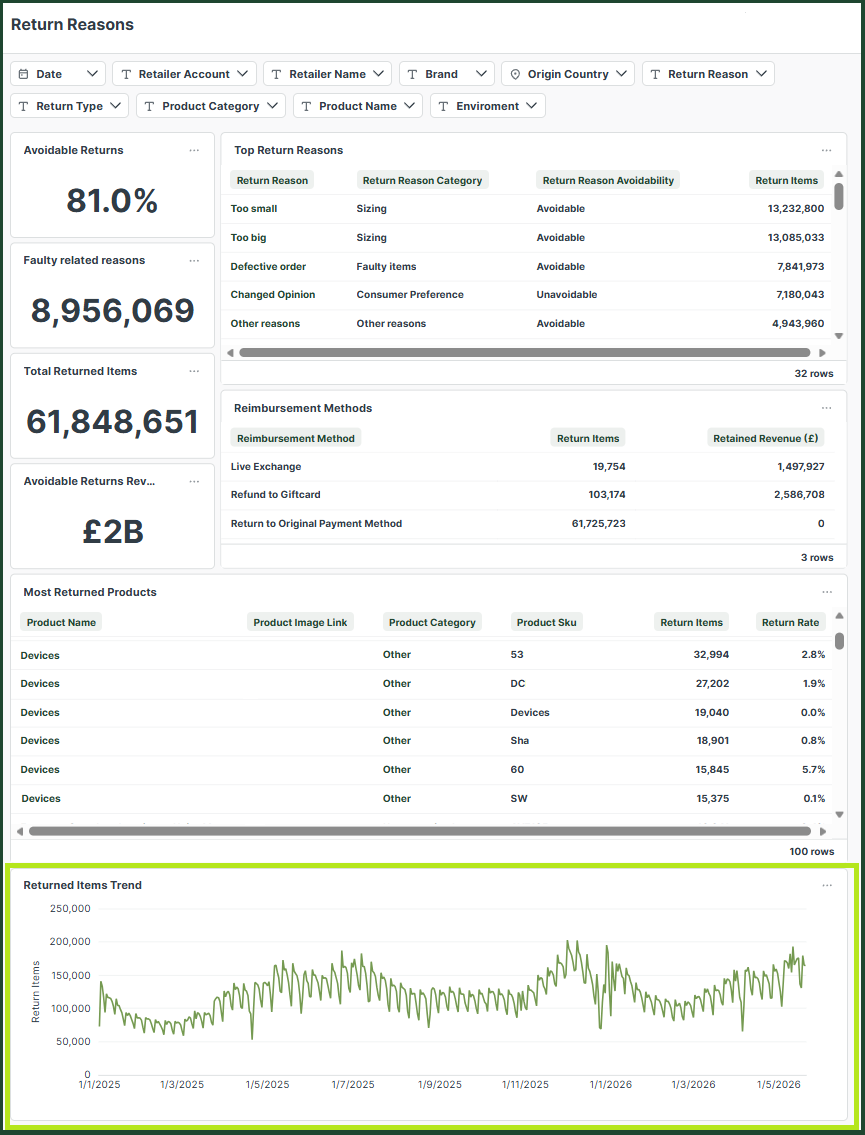Select the 'Too big' return reason row
The image size is (865, 1135).
527,237
